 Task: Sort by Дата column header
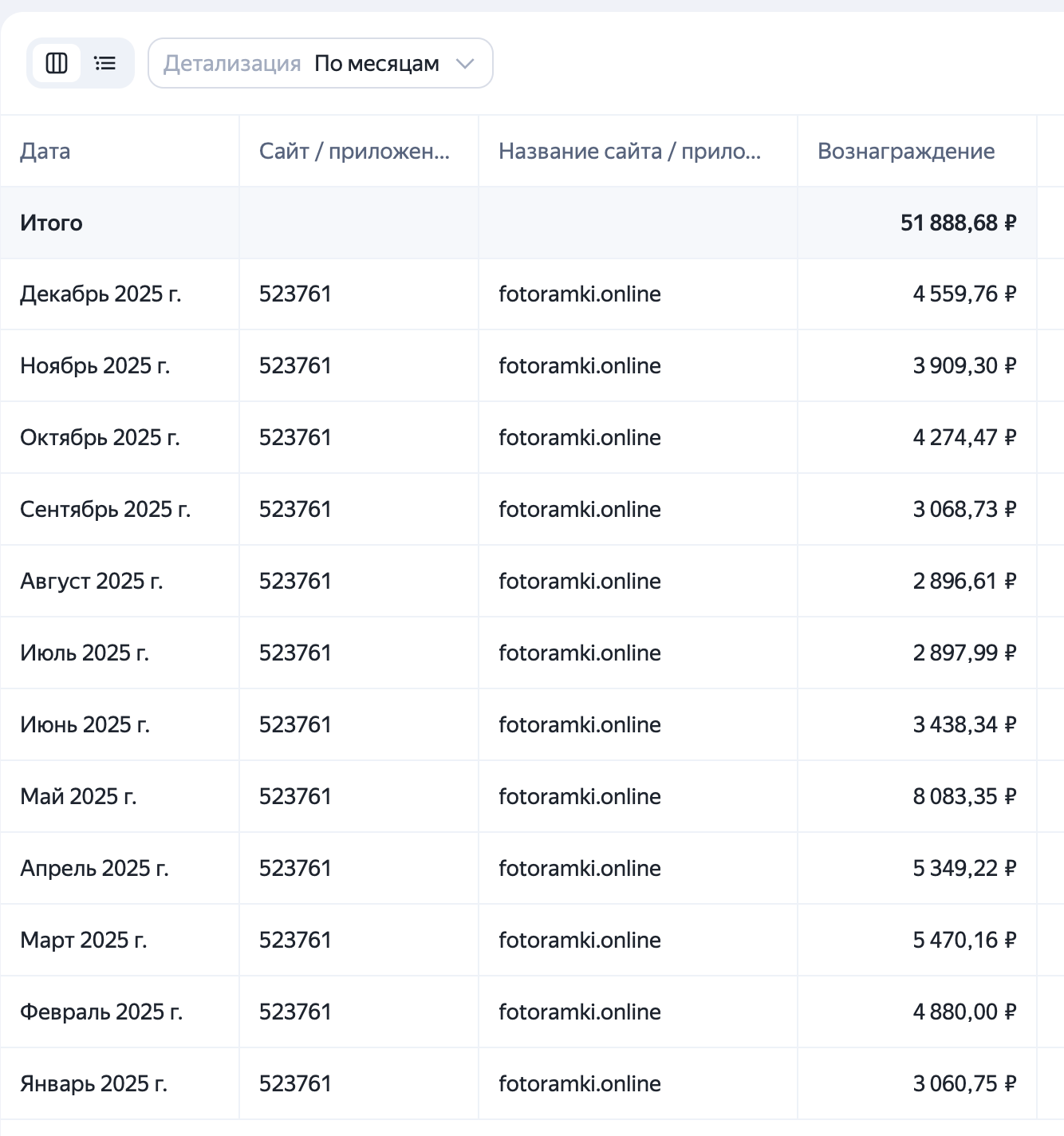pos(45,151)
